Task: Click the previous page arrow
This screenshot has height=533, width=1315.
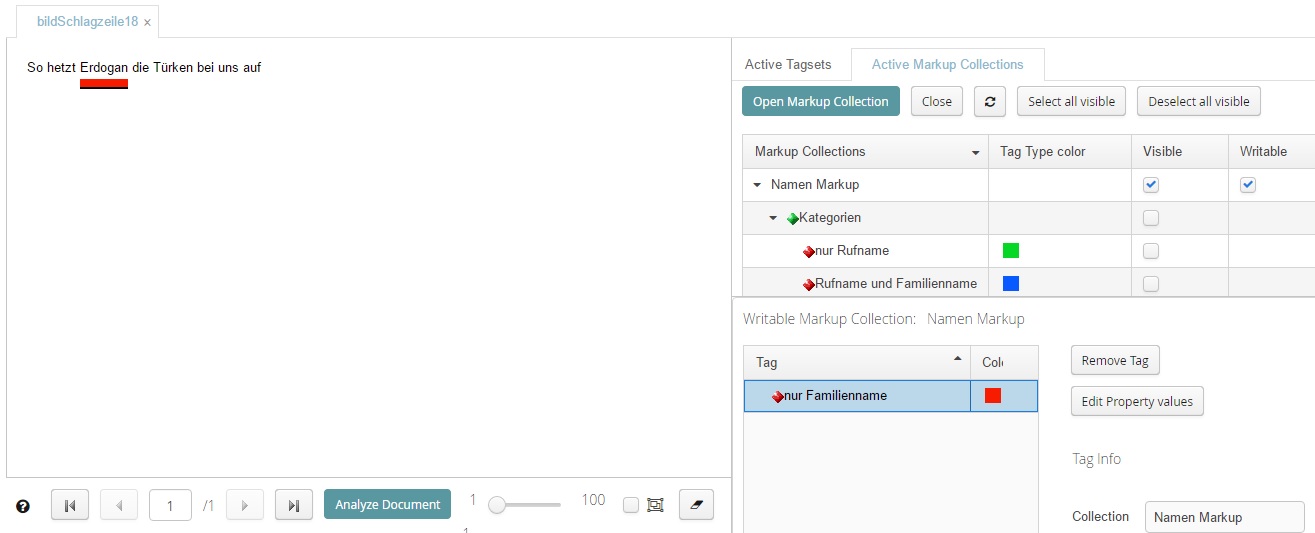Action: (x=119, y=505)
